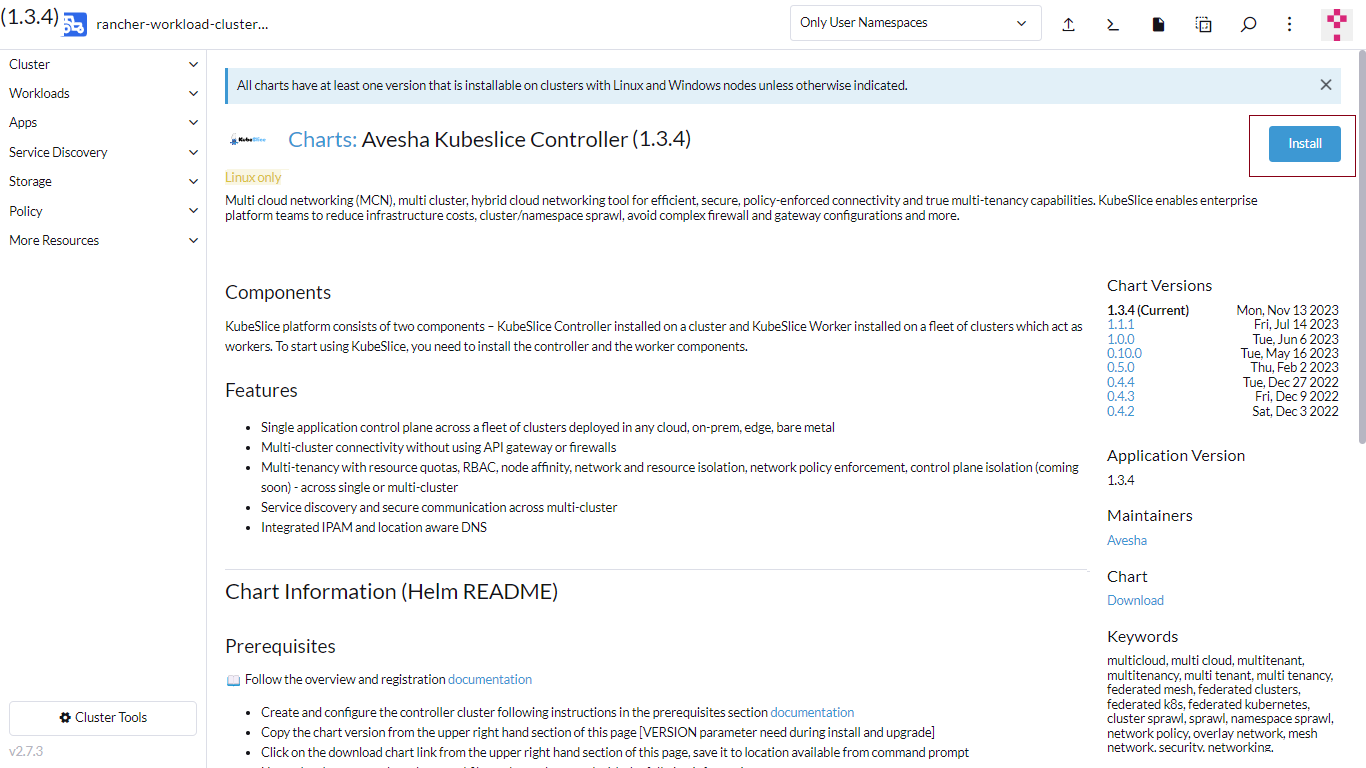Click the v2.7.3 version label
The width and height of the screenshot is (1366, 768).
26,751
